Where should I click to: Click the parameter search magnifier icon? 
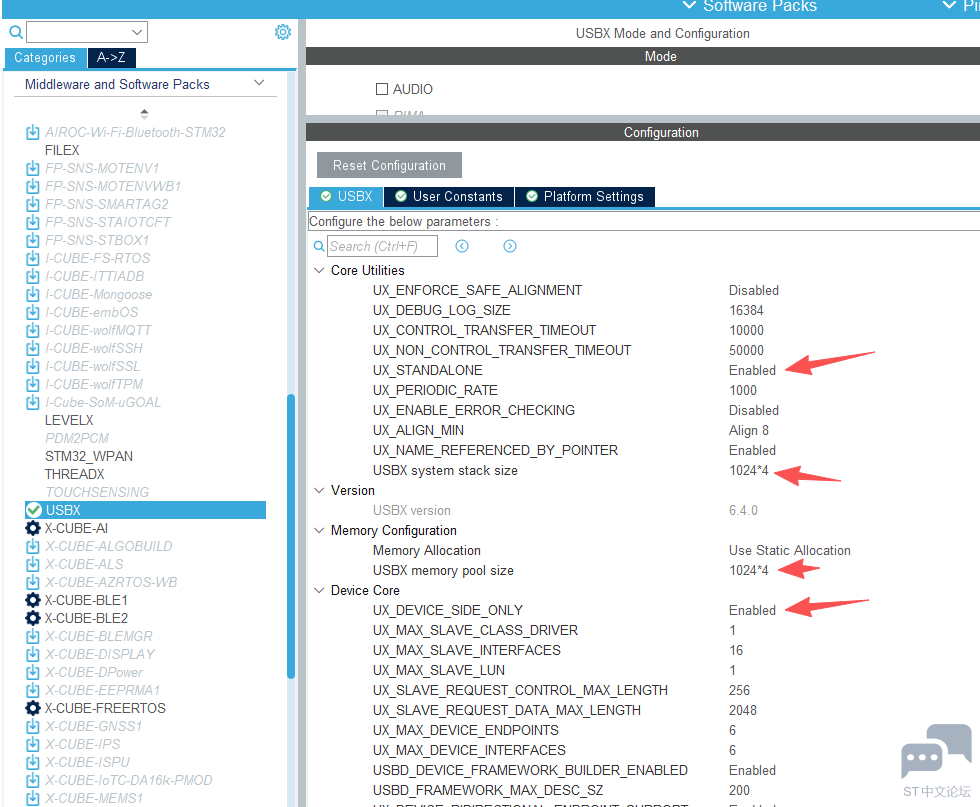point(319,246)
